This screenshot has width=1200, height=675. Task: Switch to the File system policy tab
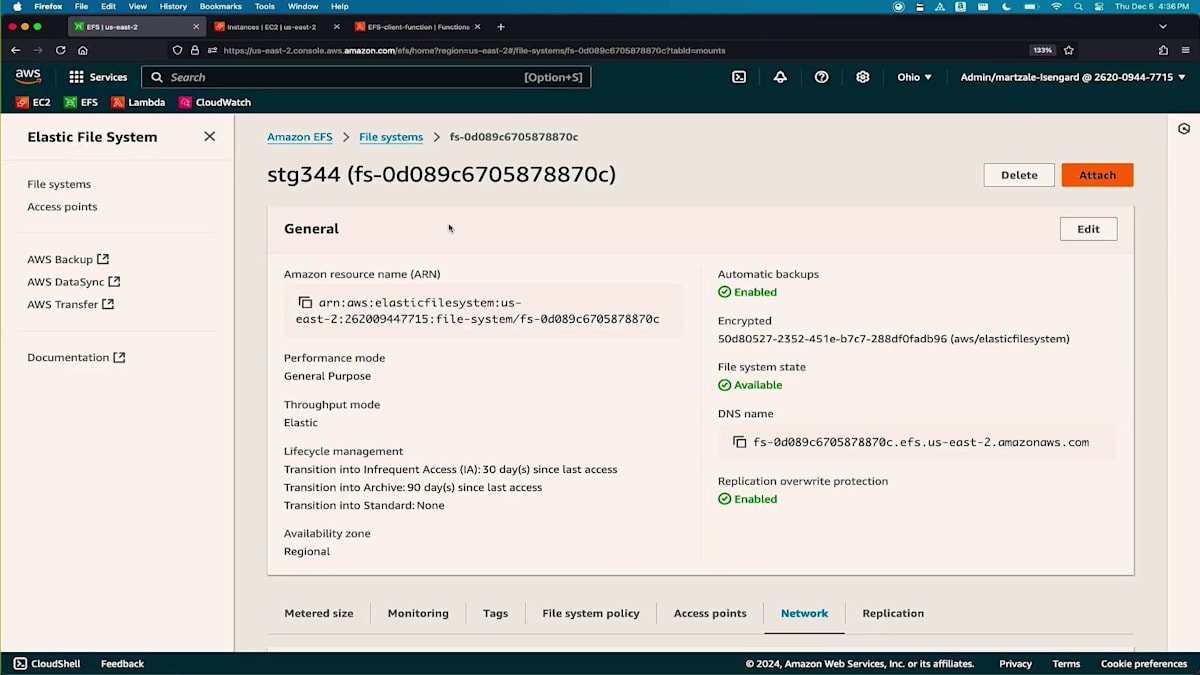pos(591,613)
